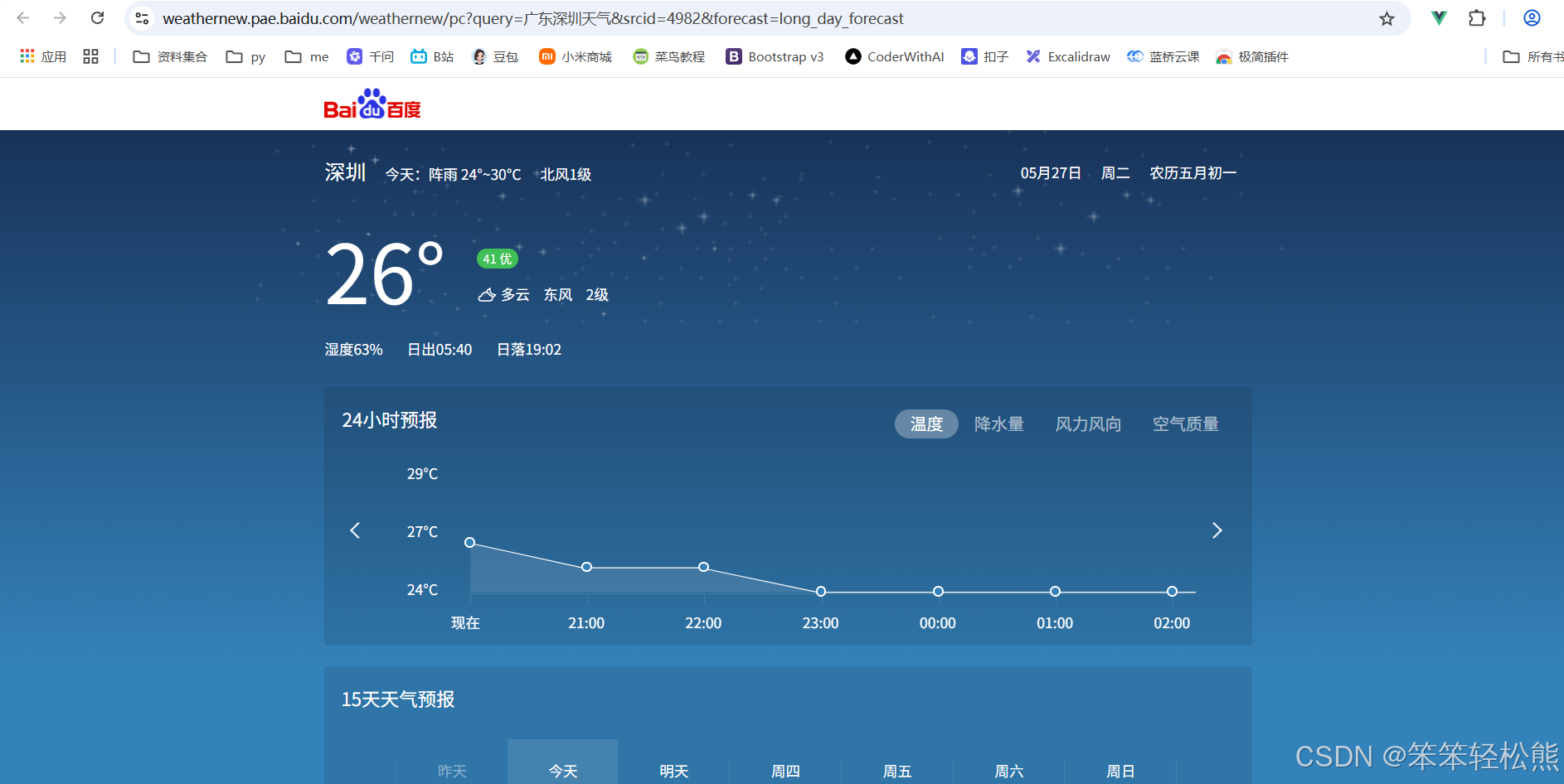The height and width of the screenshot is (784, 1564).
Task: Select the 温度 forecast tab
Action: click(926, 423)
